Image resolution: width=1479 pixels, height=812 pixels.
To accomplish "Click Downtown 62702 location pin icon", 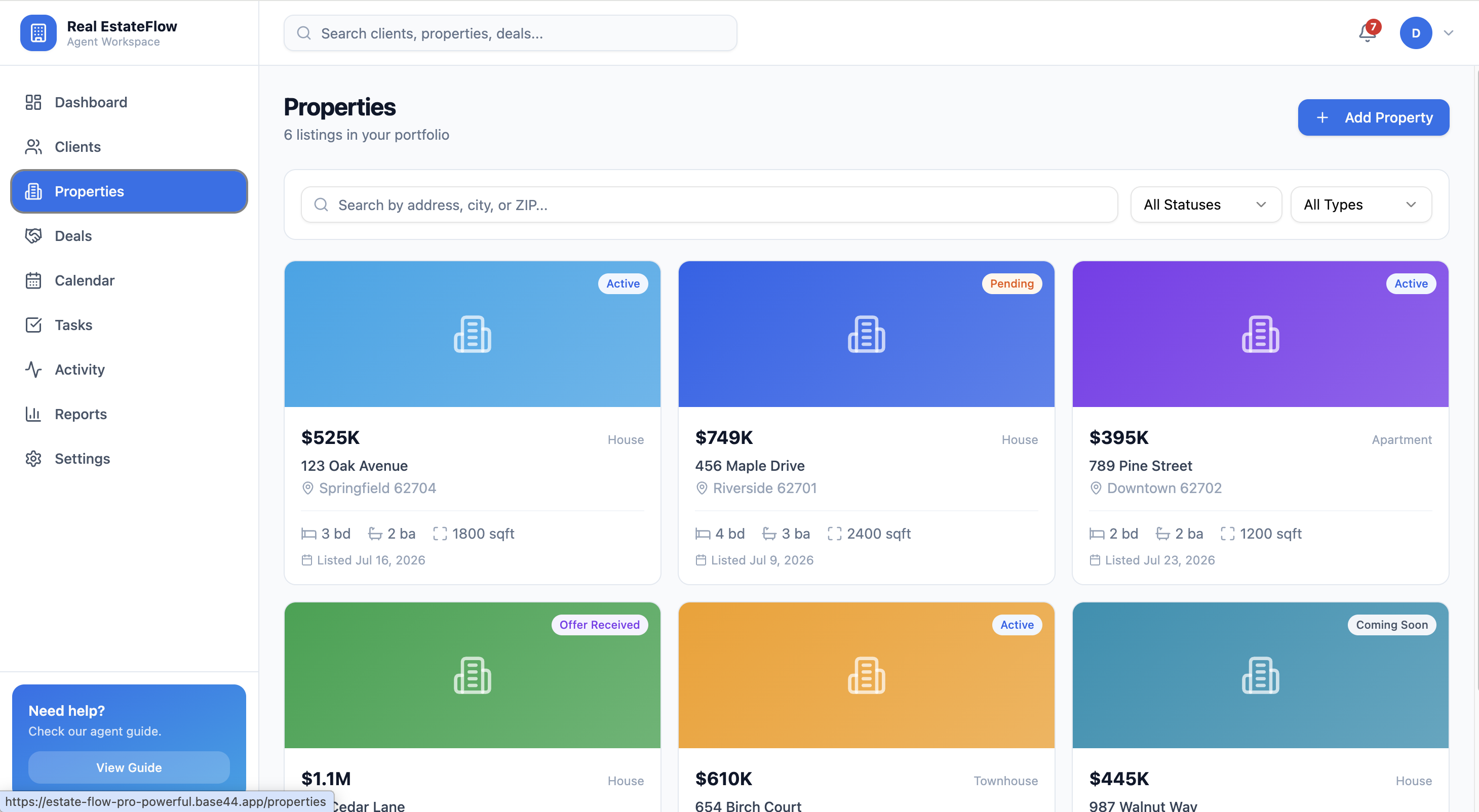I will tap(1096, 488).
